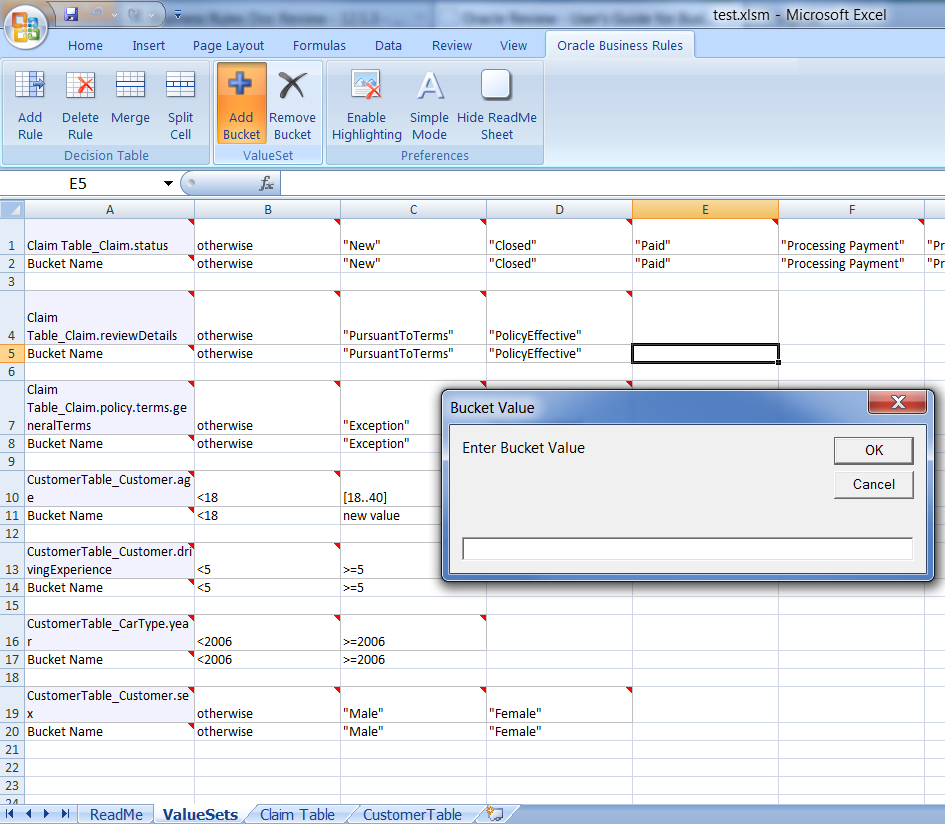Open the View ribbon tab
The height and width of the screenshot is (824, 945).
[x=513, y=46]
